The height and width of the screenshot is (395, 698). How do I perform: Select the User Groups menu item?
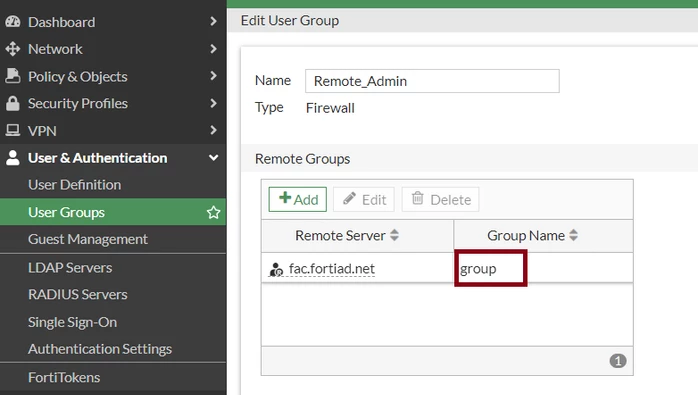point(113,212)
